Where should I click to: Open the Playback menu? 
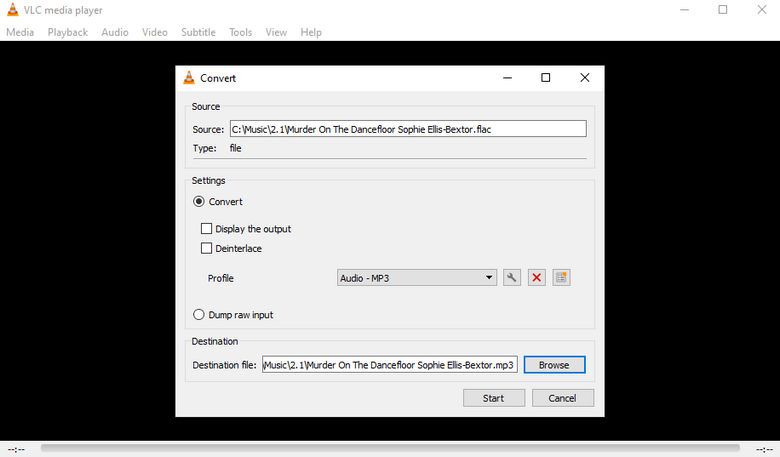click(x=68, y=32)
